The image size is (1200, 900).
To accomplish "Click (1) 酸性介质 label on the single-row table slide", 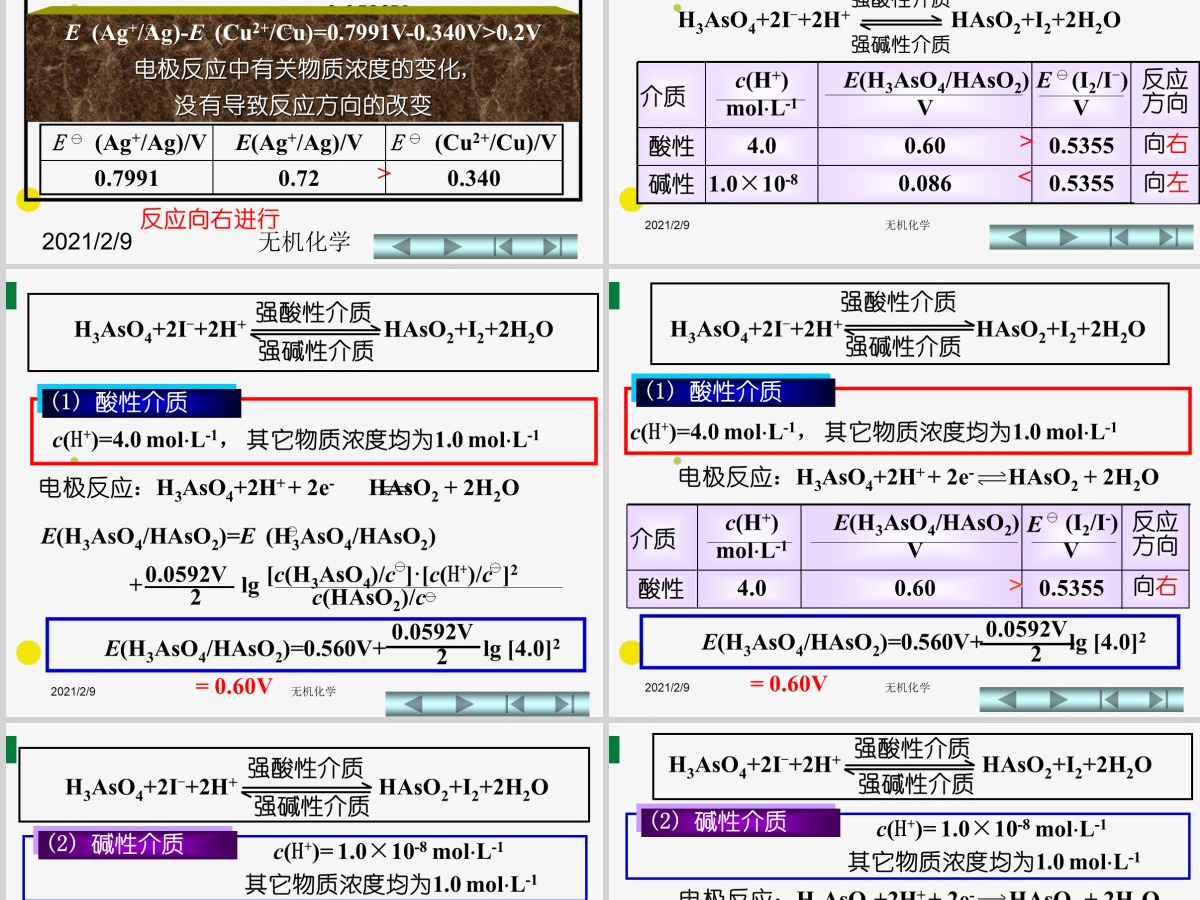I will point(734,392).
